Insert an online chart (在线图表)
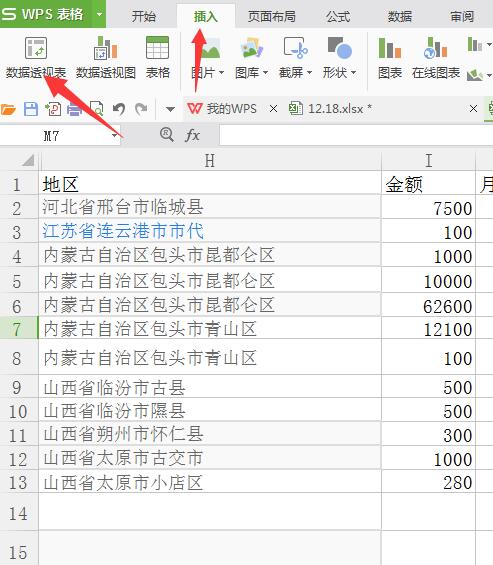The width and height of the screenshot is (493, 565). pyautogui.click(x=436, y=57)
